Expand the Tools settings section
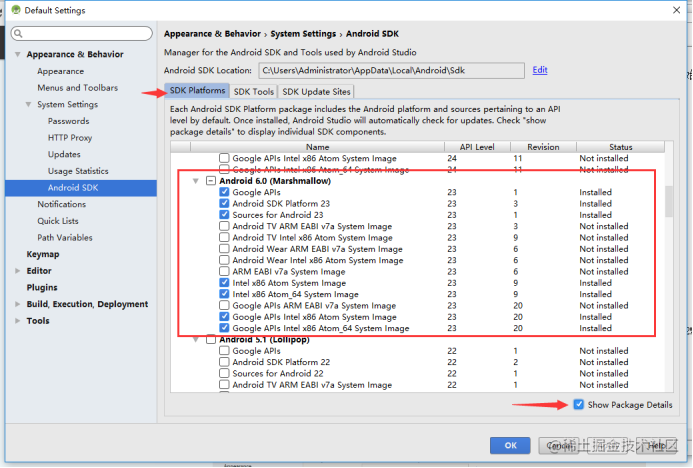The width and height of the screenshot is (693, 468). (18, 321)
